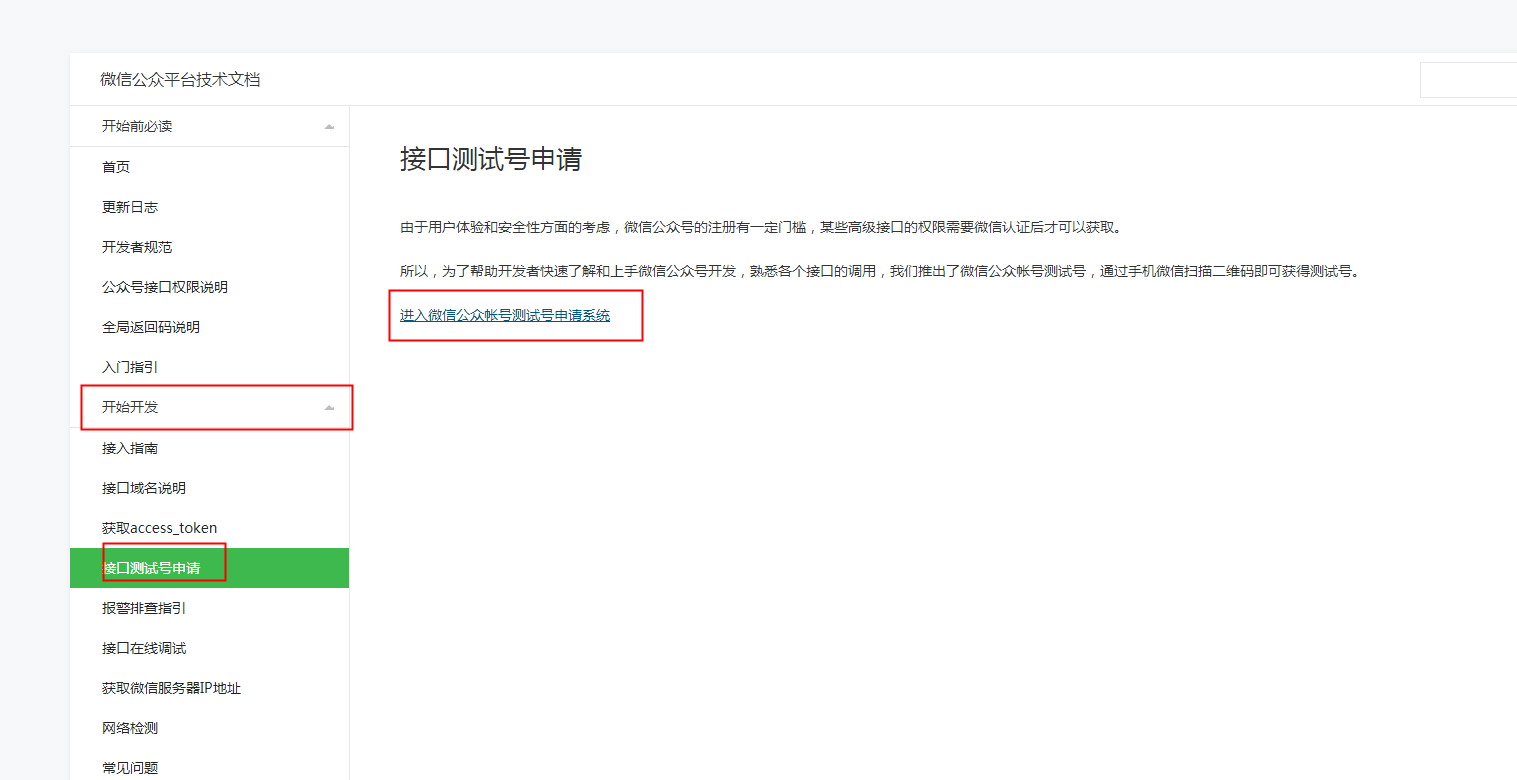Viewport: 1517px width, 780px height.
Task: Go to 接口在线调试 page
Action: coord(144,648)
